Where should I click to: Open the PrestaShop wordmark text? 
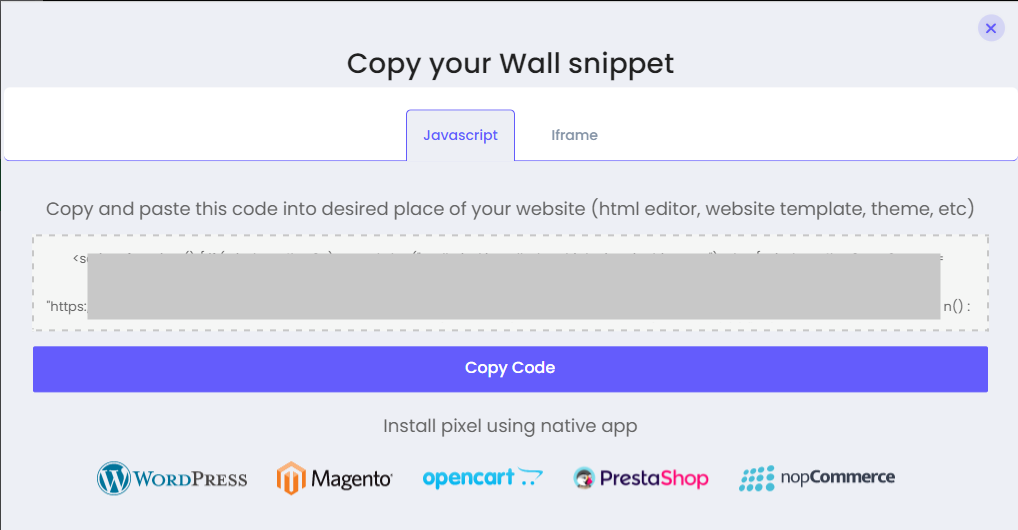[654, 479]
